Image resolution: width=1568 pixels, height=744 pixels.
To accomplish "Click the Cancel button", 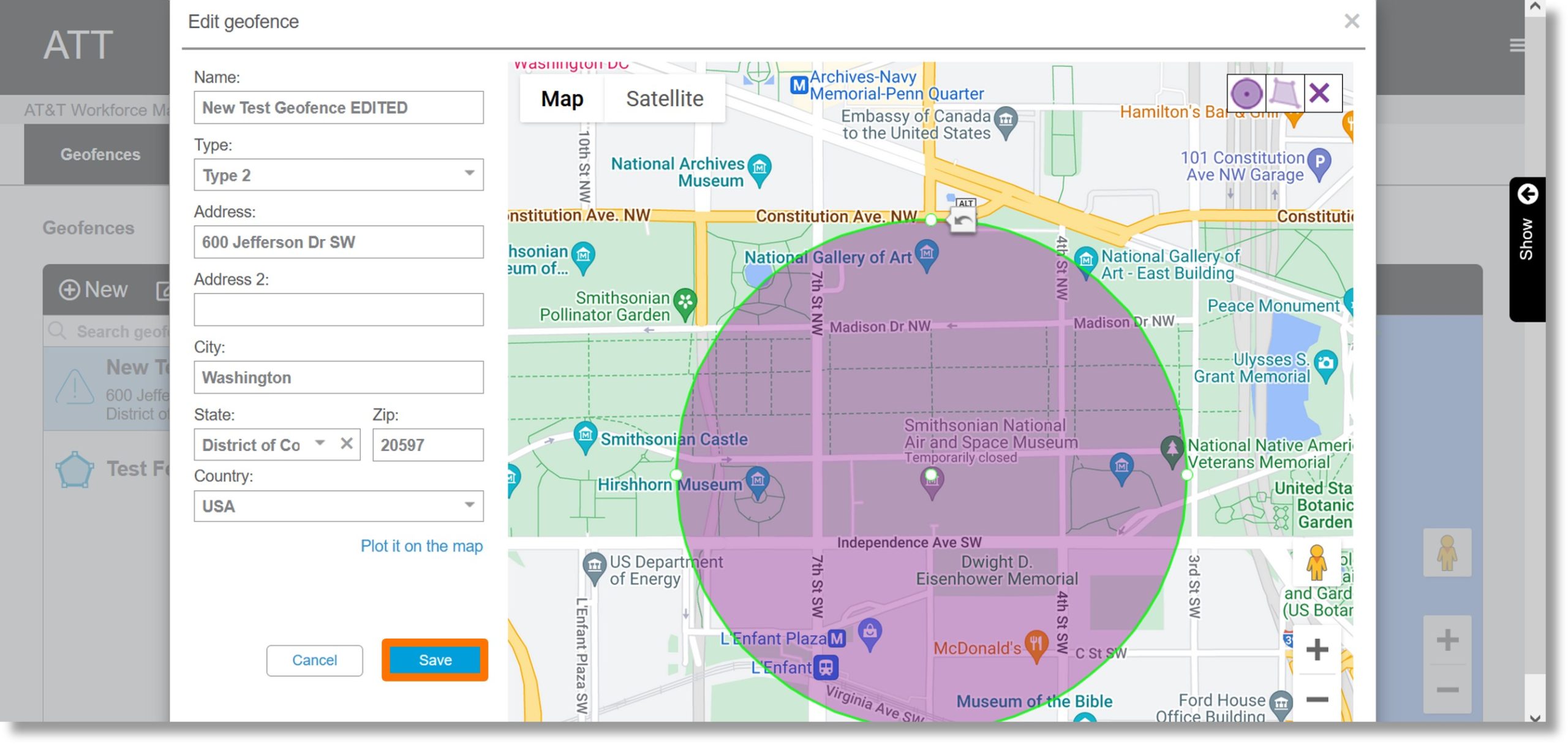I will (x=314, y=659).
